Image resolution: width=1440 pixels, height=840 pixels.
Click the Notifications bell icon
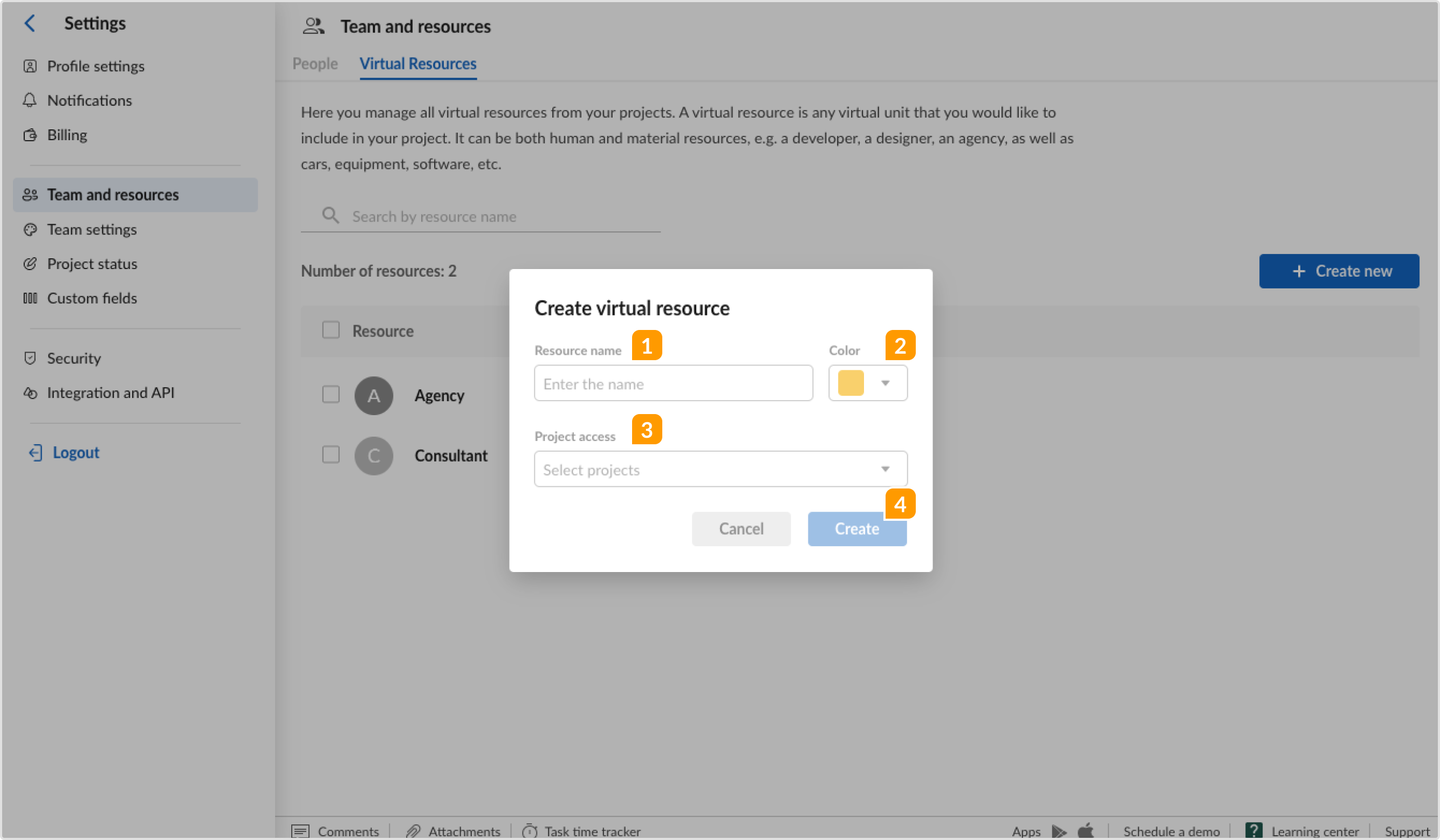[x=30, y=101]
